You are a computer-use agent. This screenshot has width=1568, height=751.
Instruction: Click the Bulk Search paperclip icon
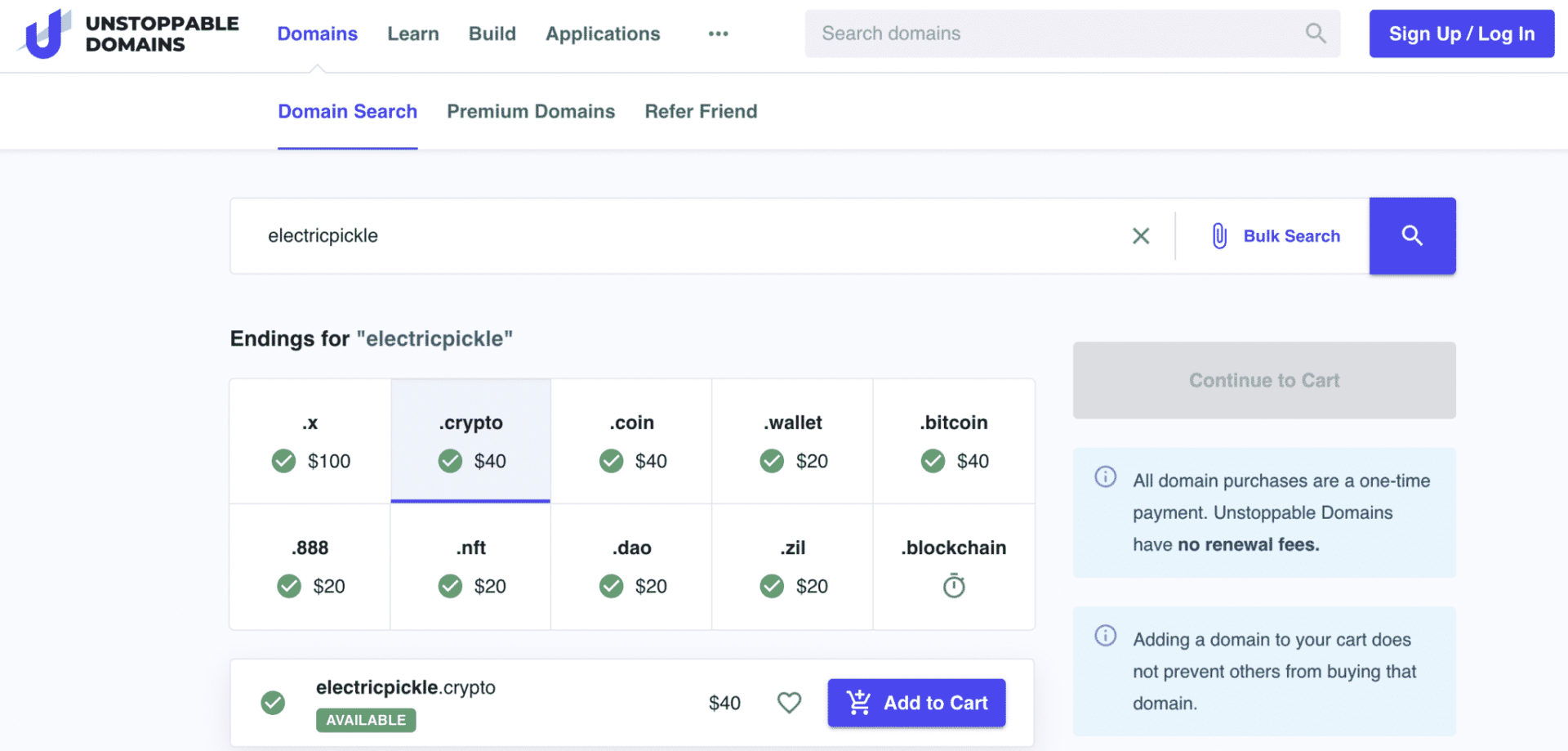pos(1219,236)
